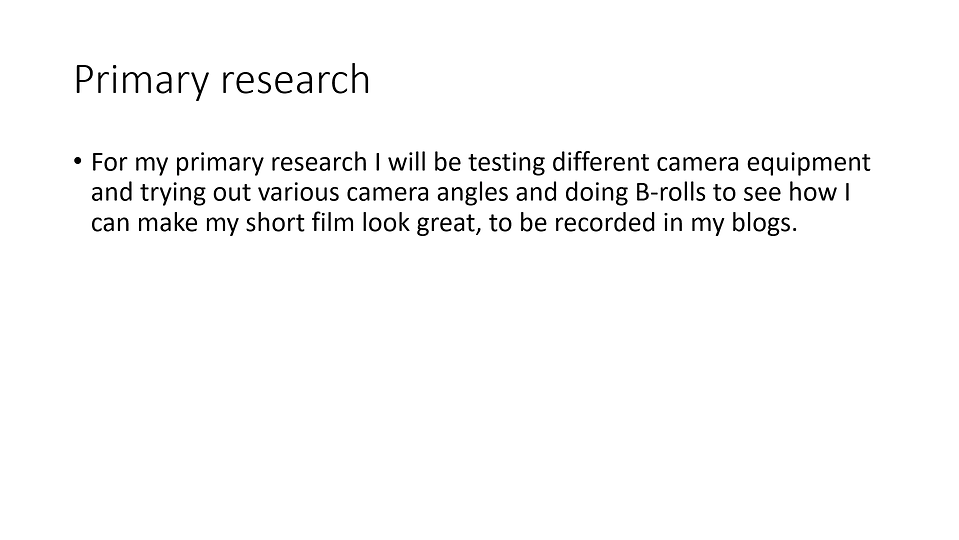The image size is (959, 540).
Task: Click the word "various" in the body text
Action: click(298, 193)
